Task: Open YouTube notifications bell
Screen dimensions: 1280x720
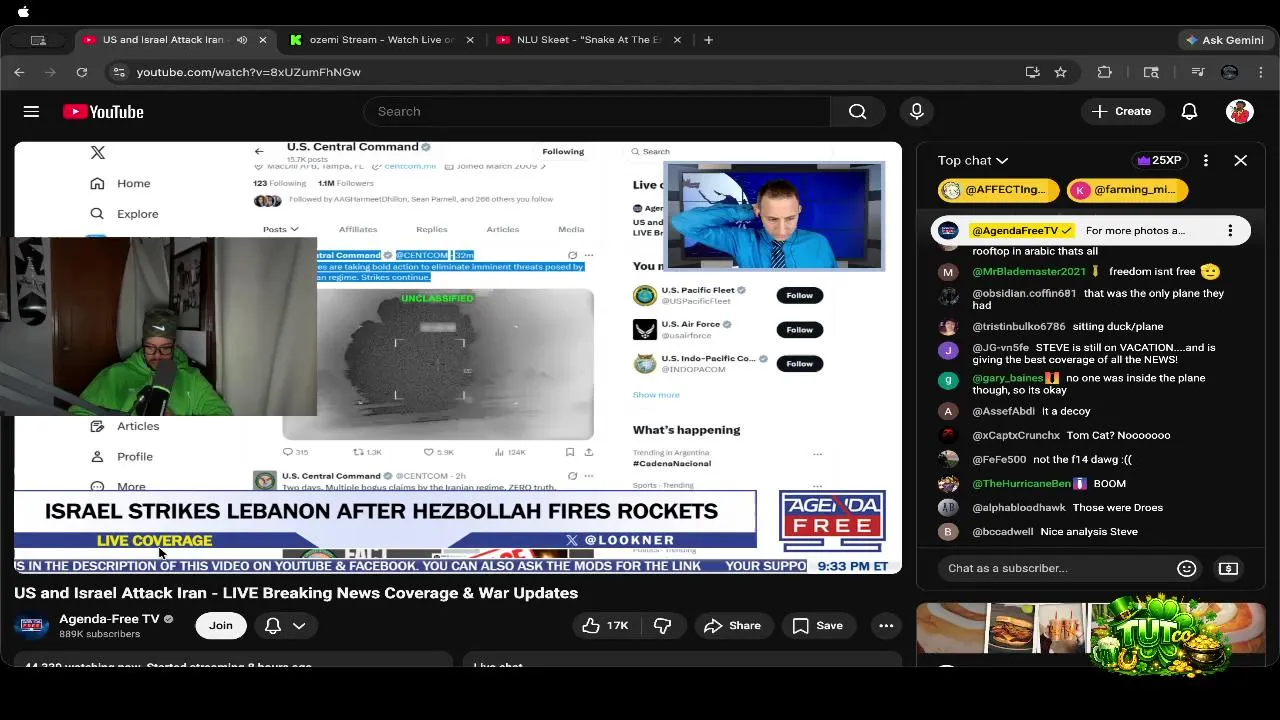Action: pyautogui.click(x=1189, y=112)
